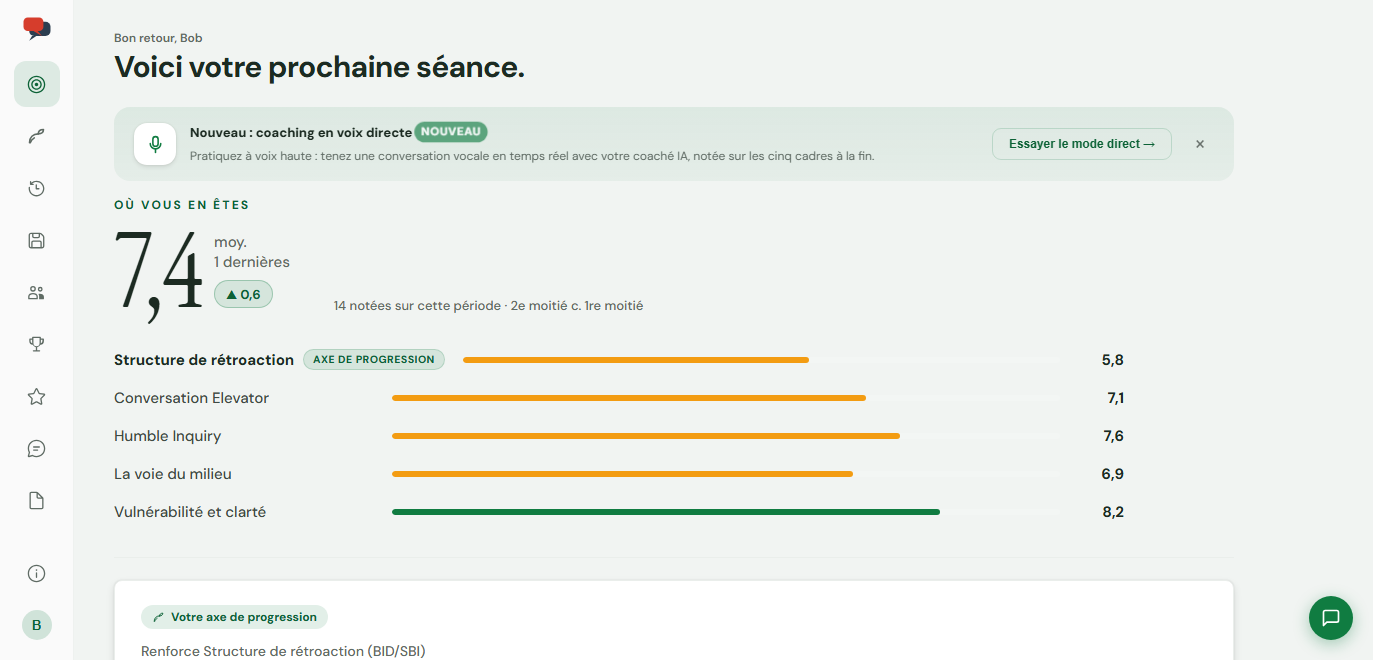The width and height of the screenshot is (1373, 660).
Task: Click the NOUVEAU badge
Action: (x=451, y=132)
